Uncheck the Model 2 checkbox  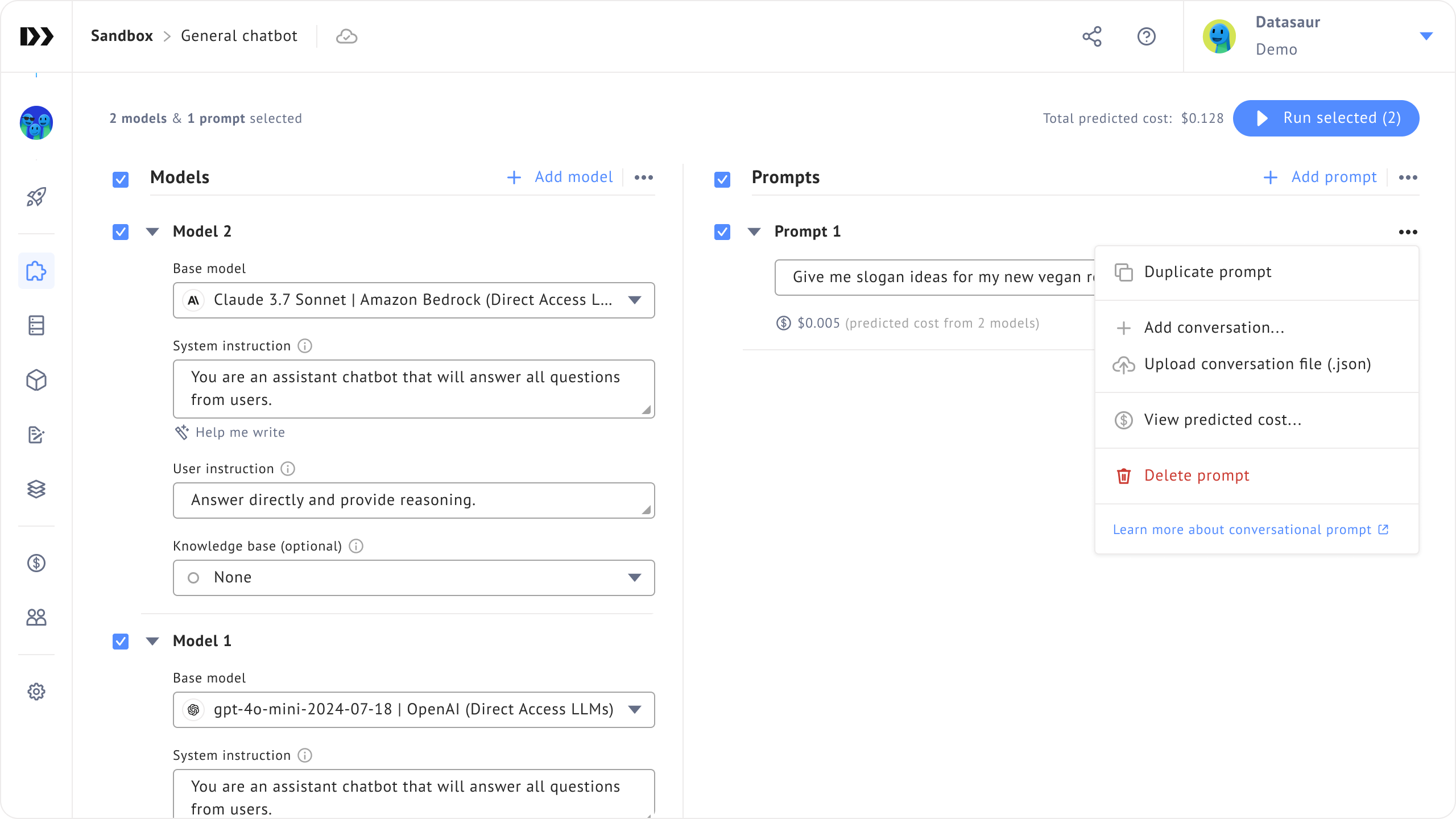121,232
